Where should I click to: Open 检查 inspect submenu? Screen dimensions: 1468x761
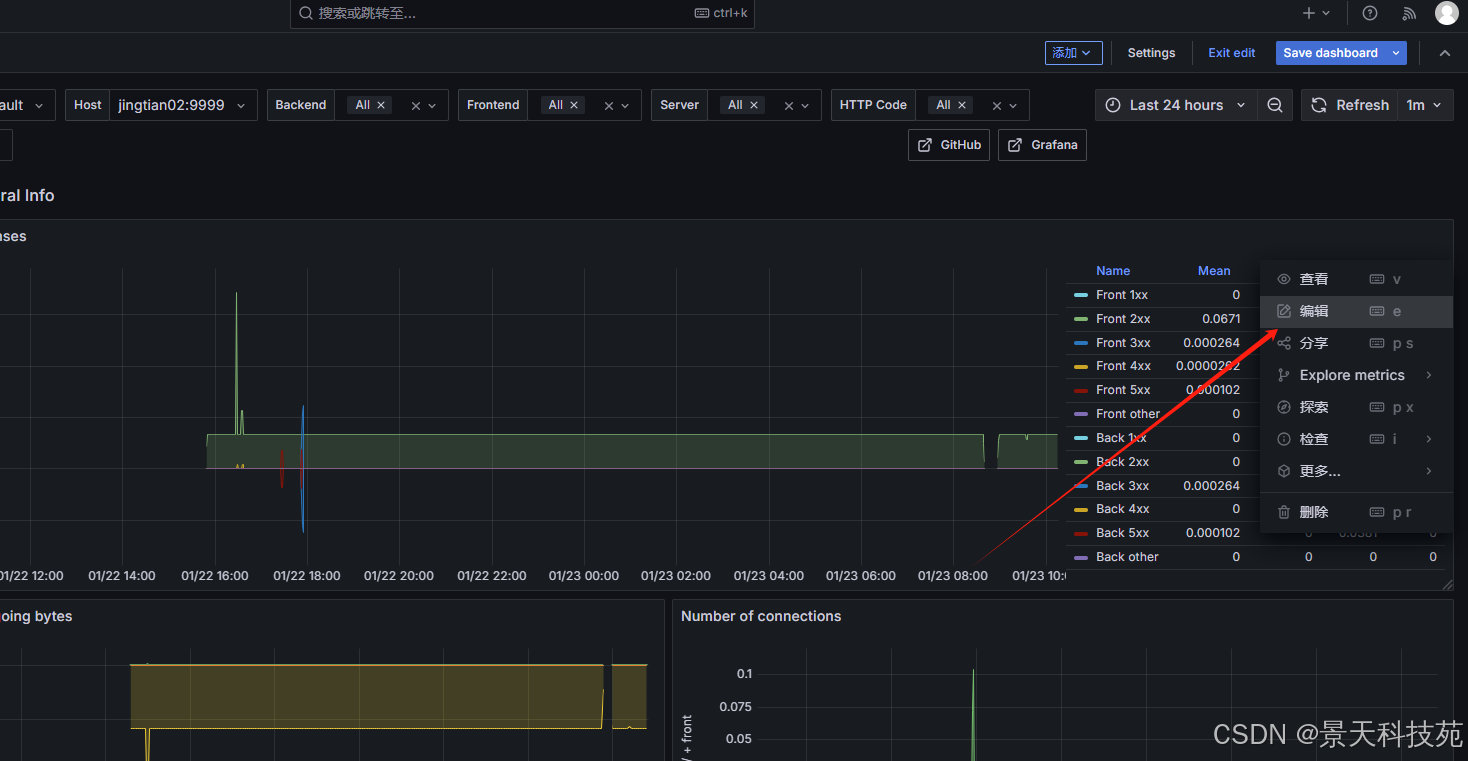click(1356, 440)
